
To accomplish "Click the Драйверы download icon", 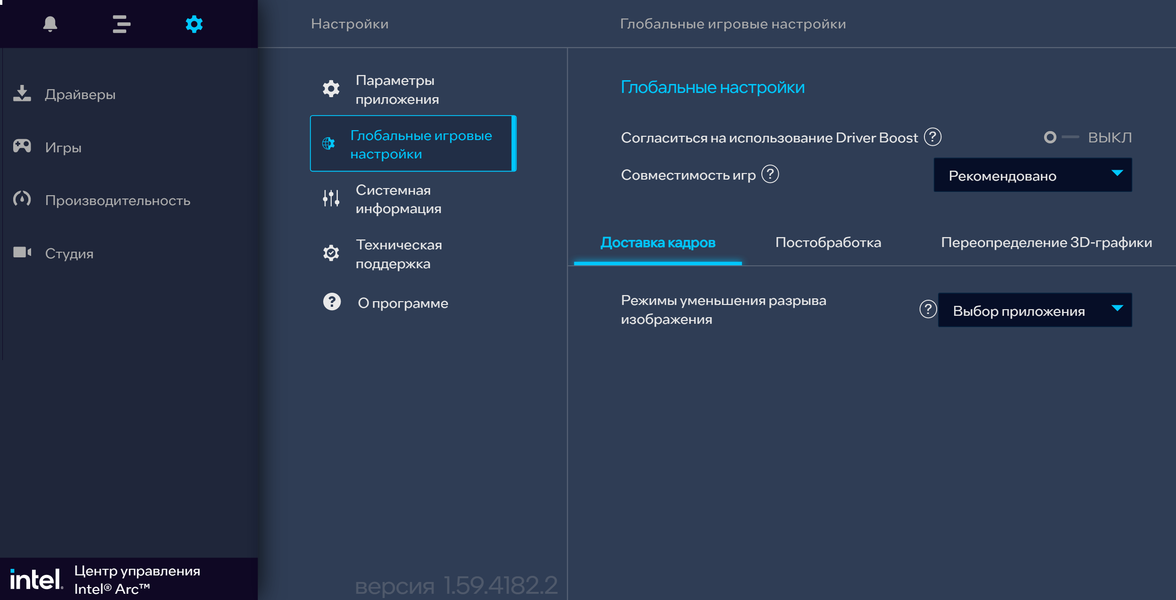I will [x=22, y=94].
